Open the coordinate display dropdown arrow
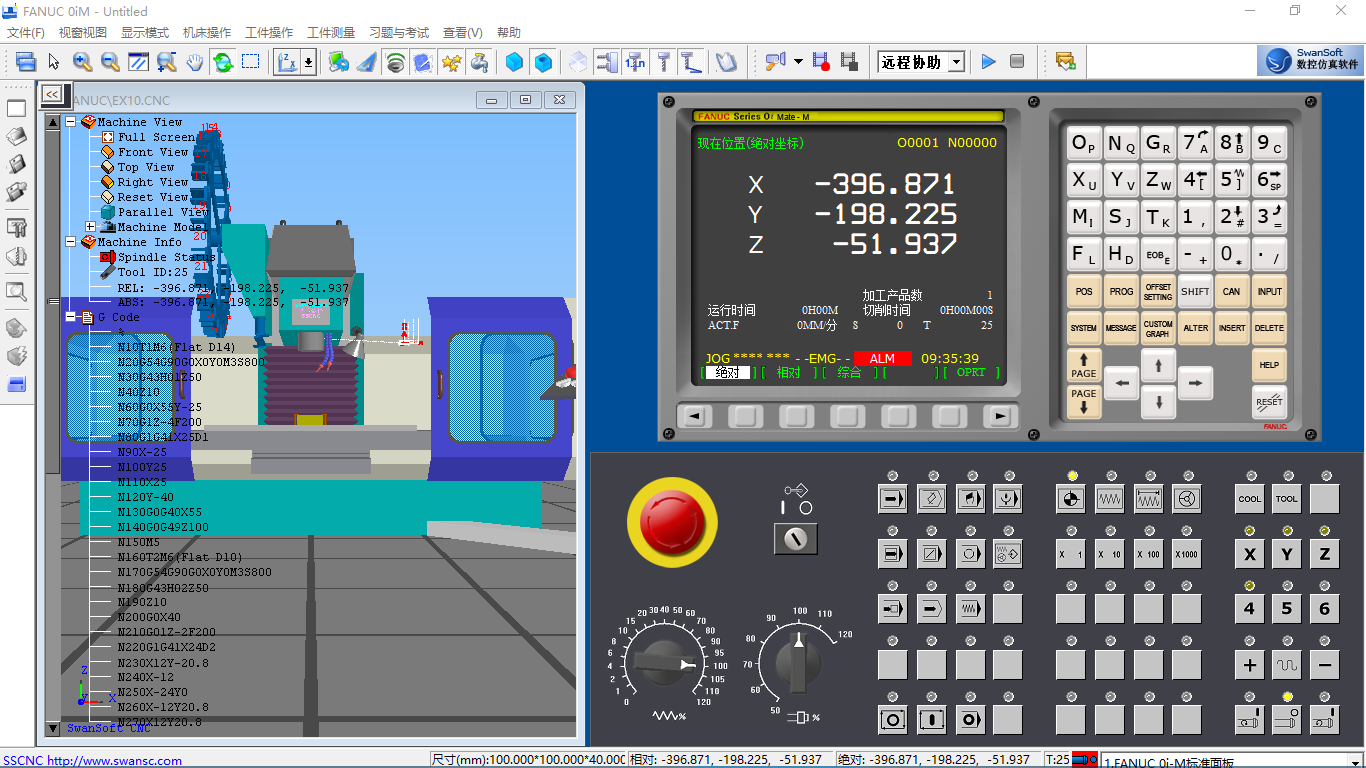1366x768 pixels. (308, 62)
